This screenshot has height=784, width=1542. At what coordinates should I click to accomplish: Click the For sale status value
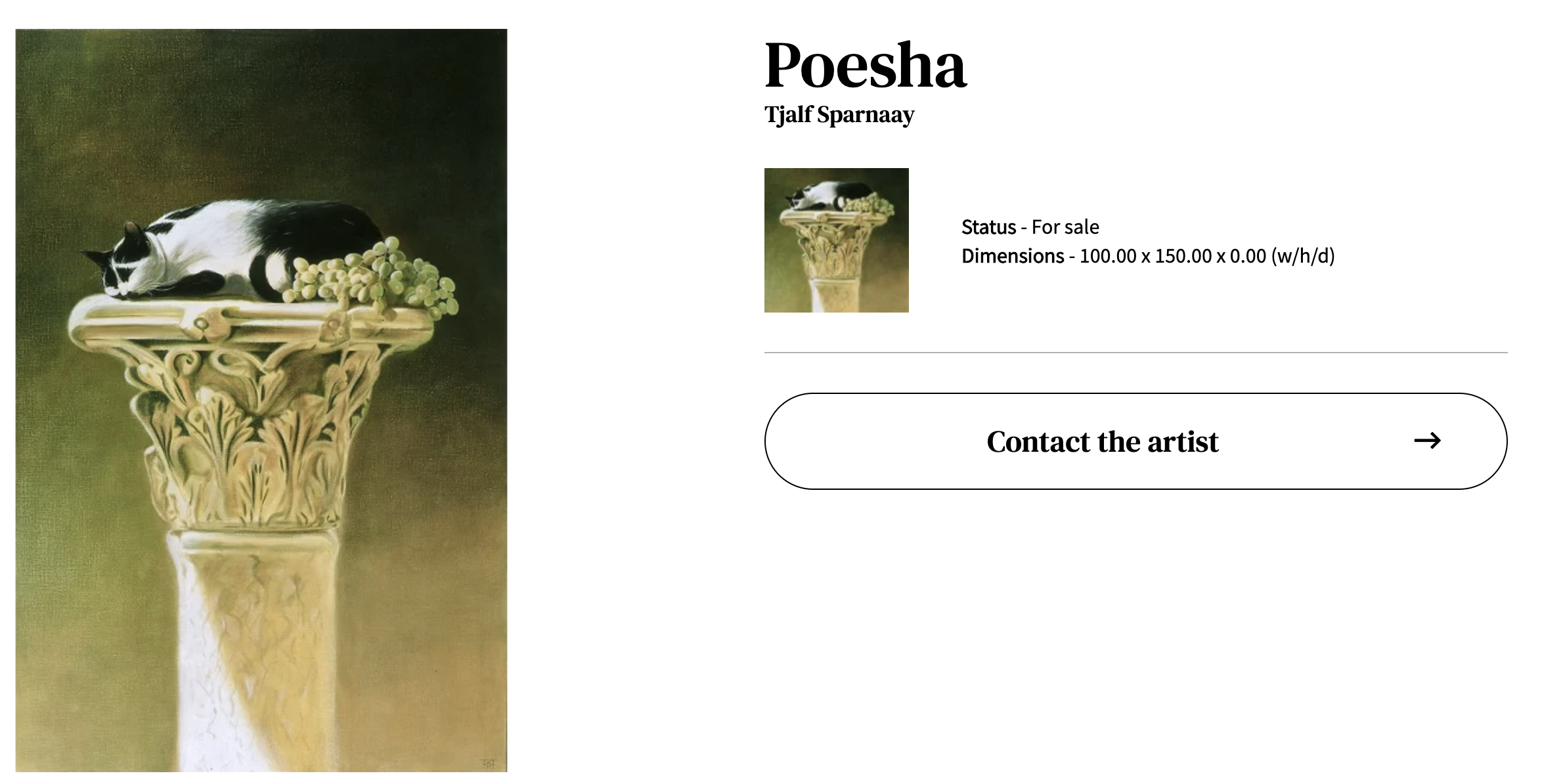click(x=1065, y=227)
